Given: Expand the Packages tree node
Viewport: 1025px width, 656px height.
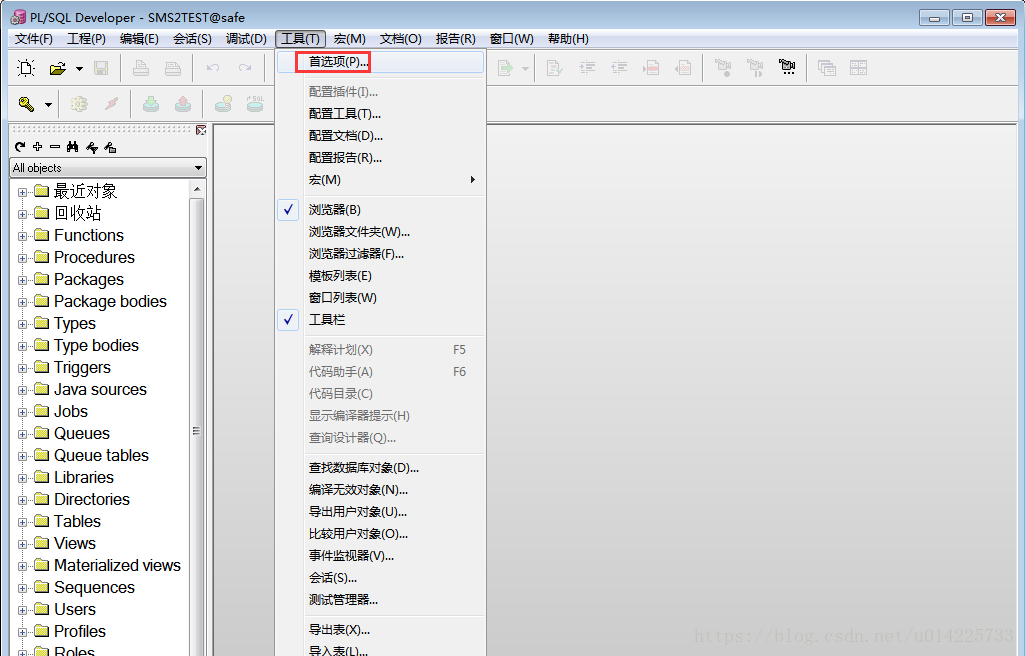Looking at the screenshot, I should pos(22,280).
